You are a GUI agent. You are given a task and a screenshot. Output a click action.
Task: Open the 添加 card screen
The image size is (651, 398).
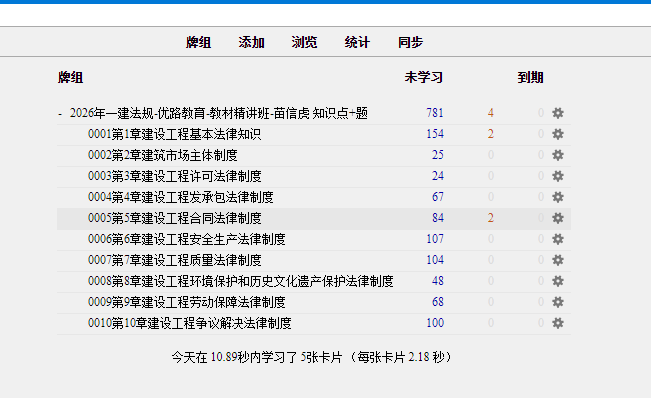(x=251, y=42)
